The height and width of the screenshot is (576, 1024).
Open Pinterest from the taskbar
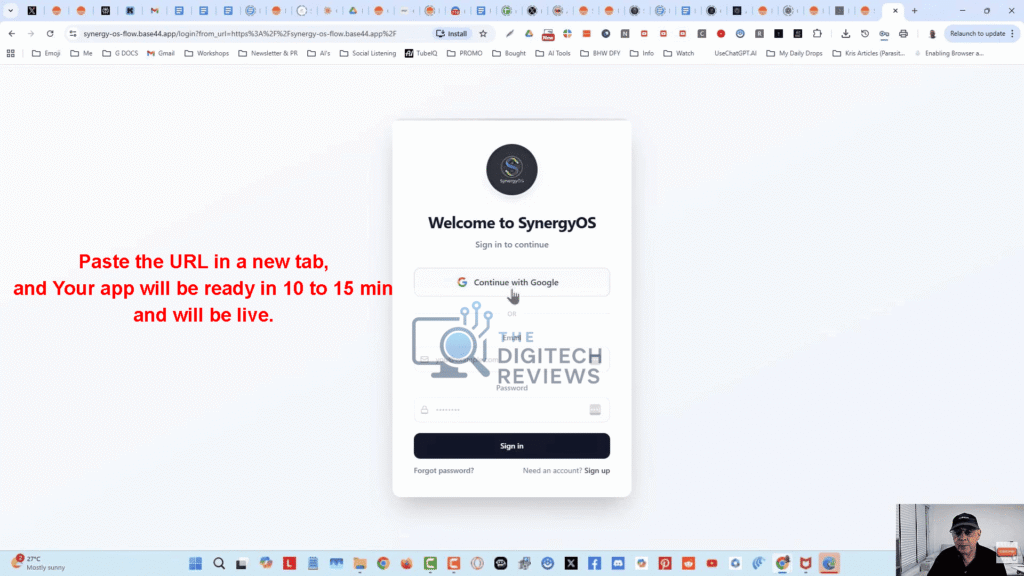pos(667,563)
